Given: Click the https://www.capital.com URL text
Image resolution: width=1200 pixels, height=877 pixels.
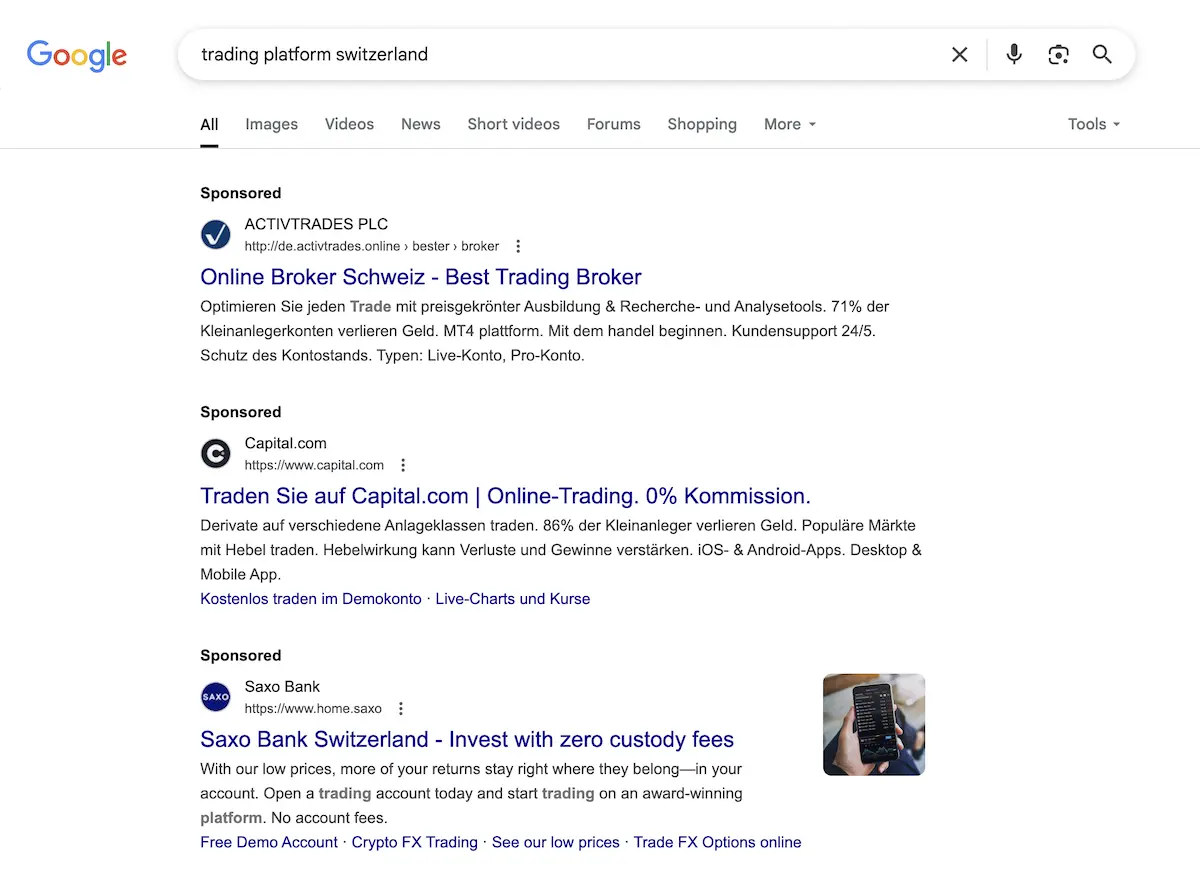Looking at the screenshot, I should tap(314, 465).
